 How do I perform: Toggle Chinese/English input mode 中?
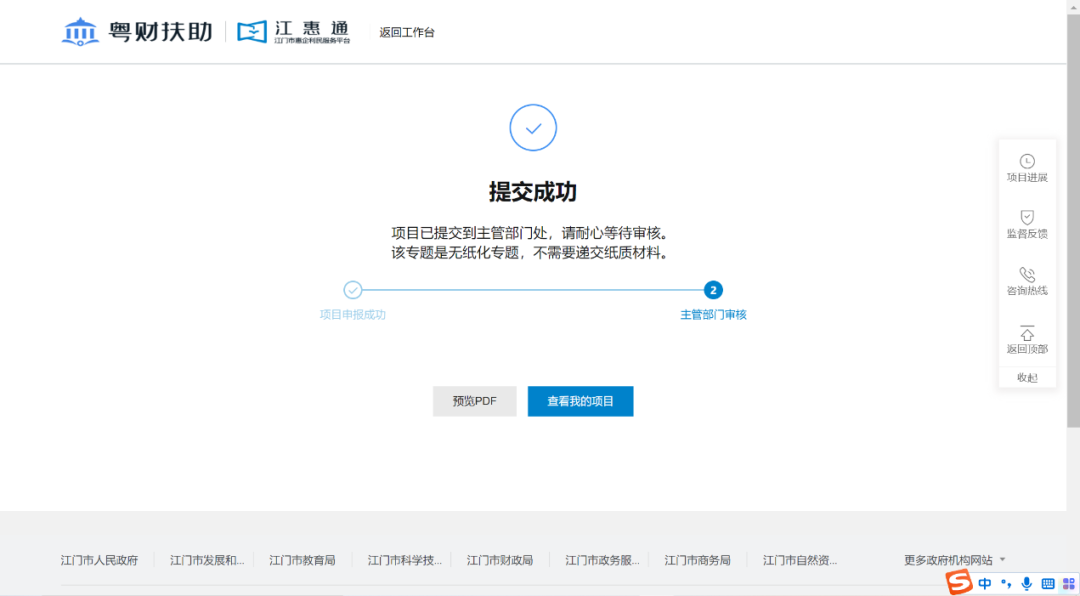(x=985, y=583)
